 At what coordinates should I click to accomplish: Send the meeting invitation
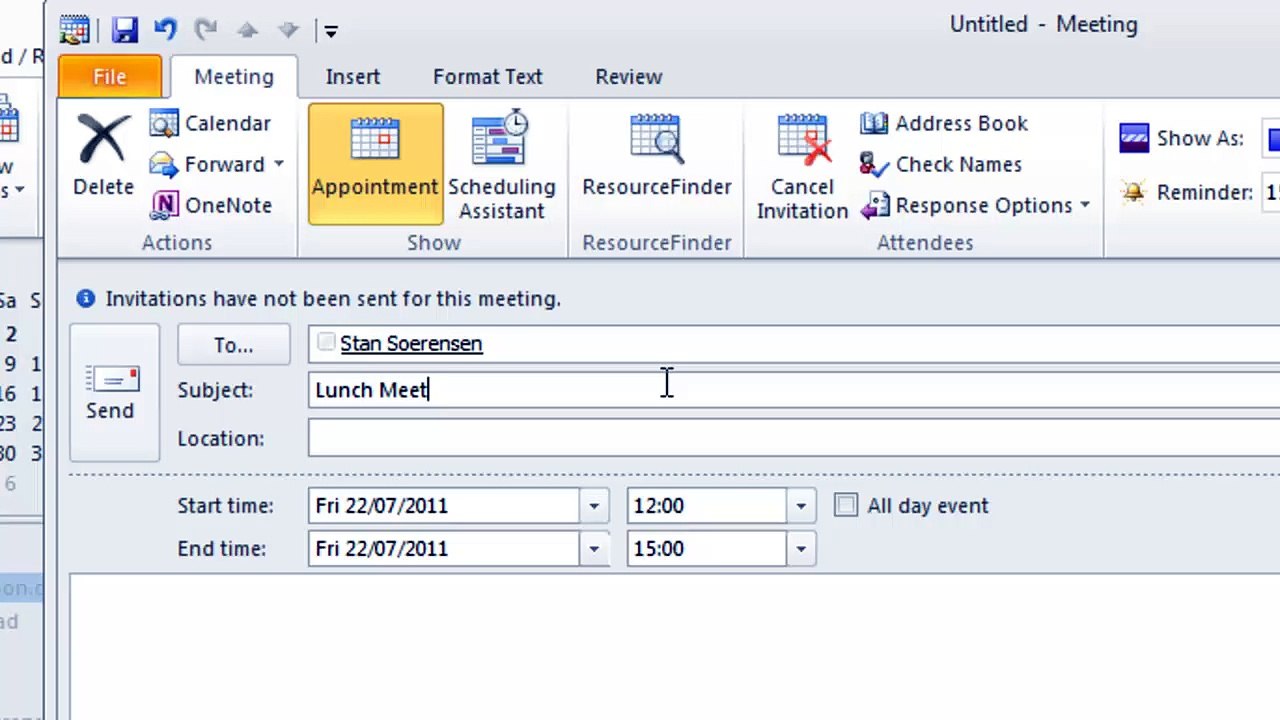pyautogui.click(x=114, y=393)
